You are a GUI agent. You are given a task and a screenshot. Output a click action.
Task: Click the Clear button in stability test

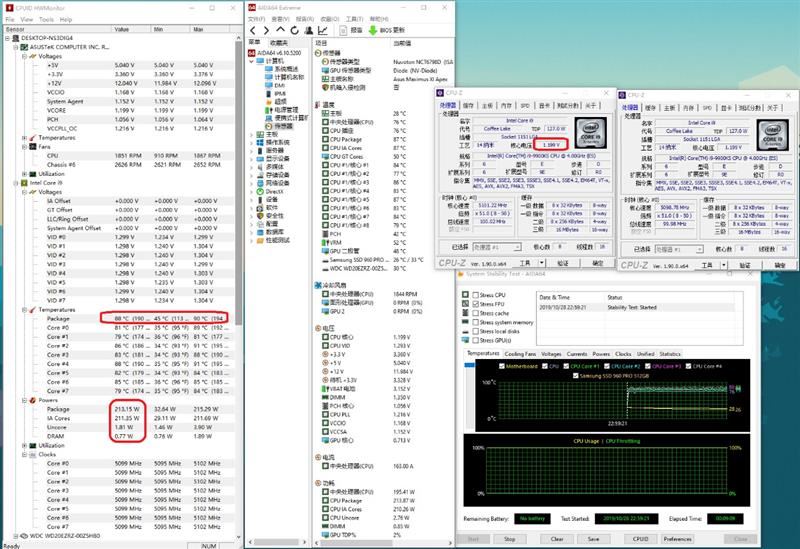[x=557, y=539]
